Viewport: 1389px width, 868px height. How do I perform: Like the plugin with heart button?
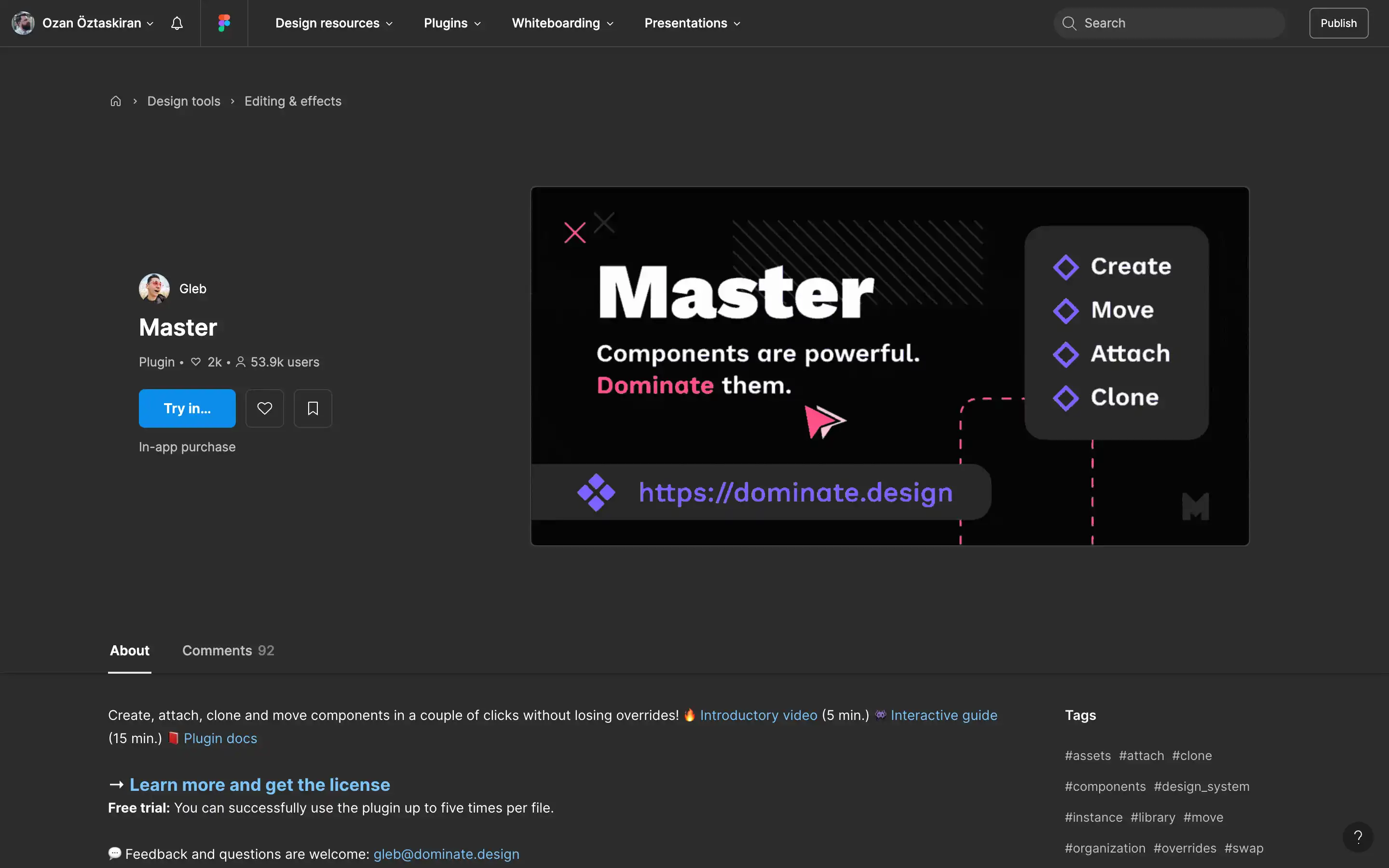click(265, 408)
